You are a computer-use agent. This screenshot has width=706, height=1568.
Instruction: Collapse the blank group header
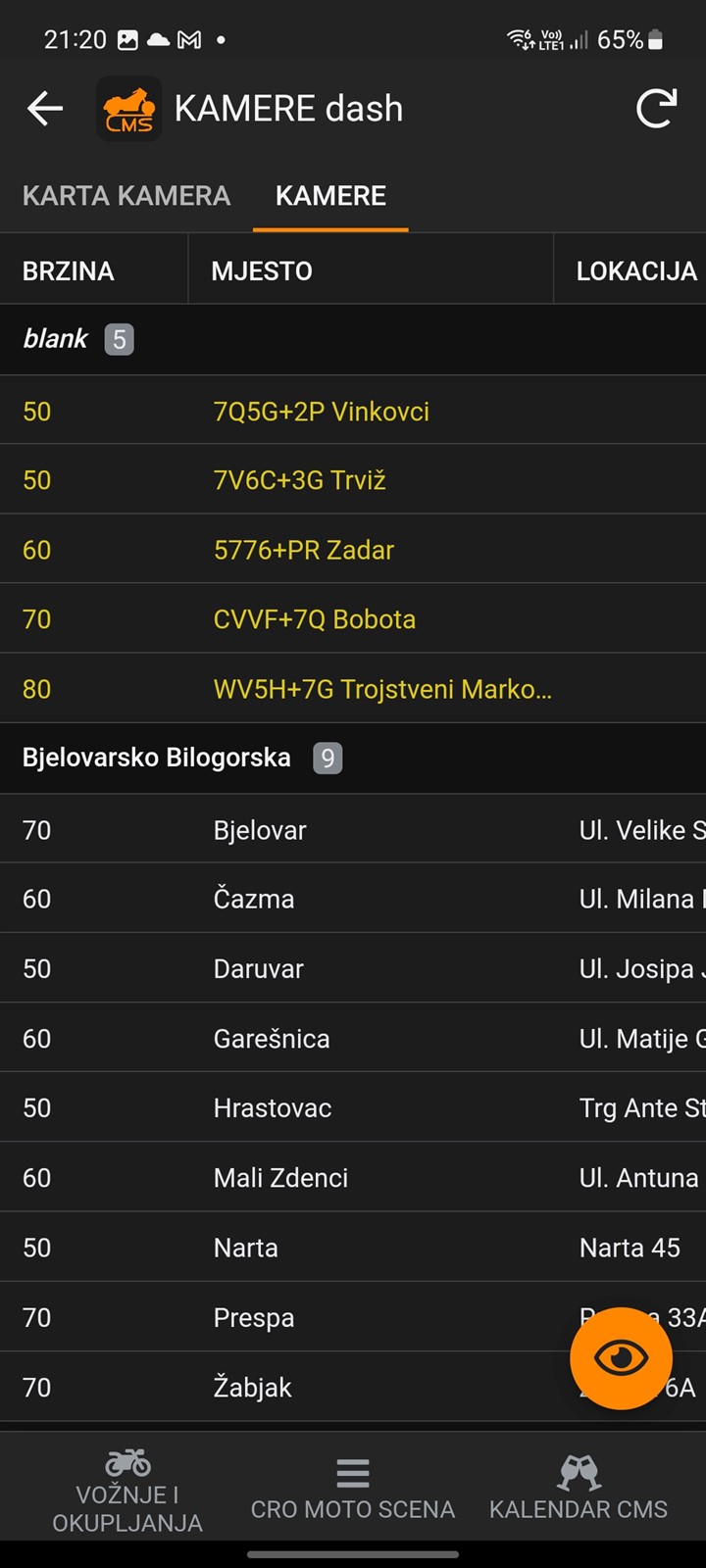click(x=353, y=339)
